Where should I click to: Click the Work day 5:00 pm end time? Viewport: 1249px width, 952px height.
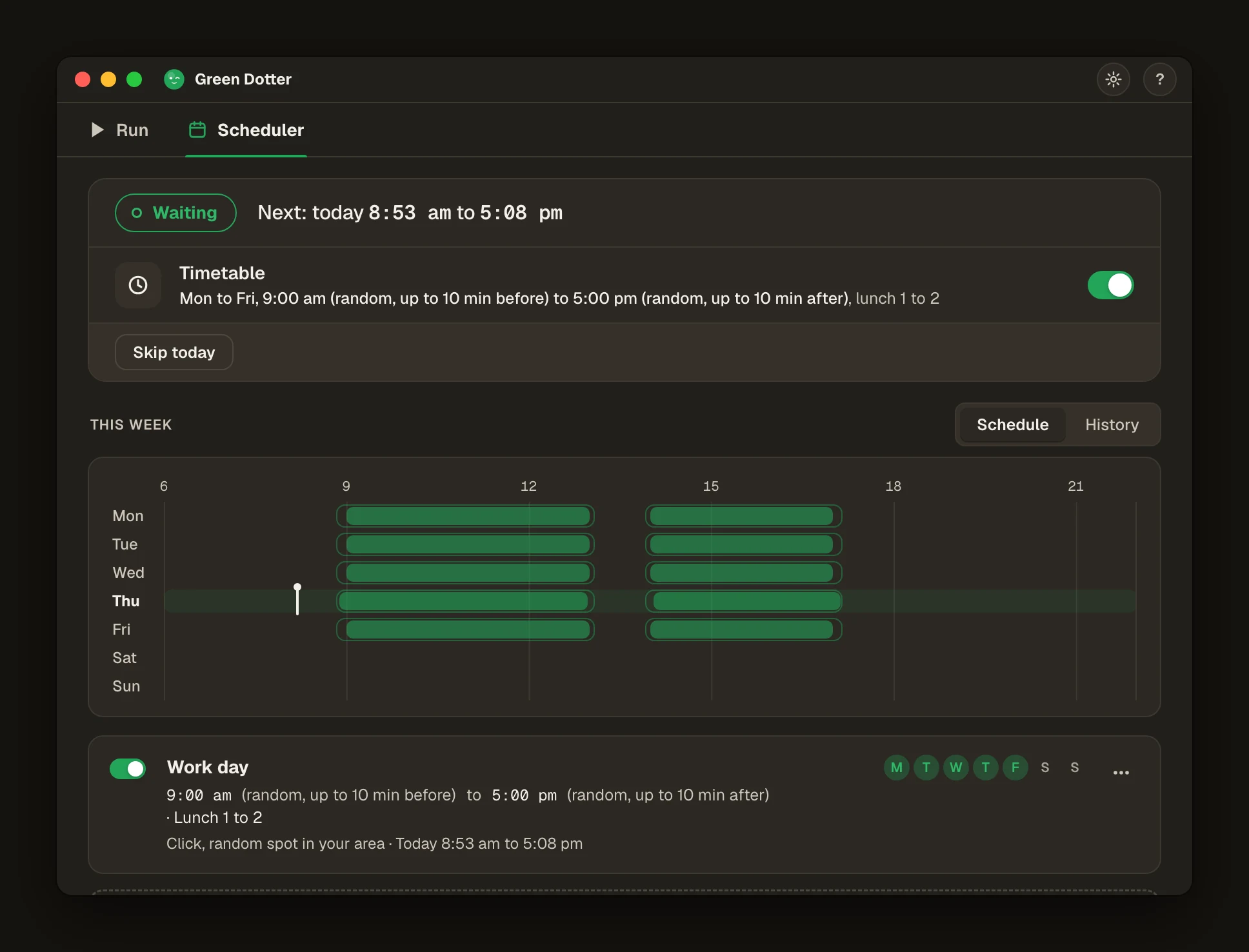point(524,795)
